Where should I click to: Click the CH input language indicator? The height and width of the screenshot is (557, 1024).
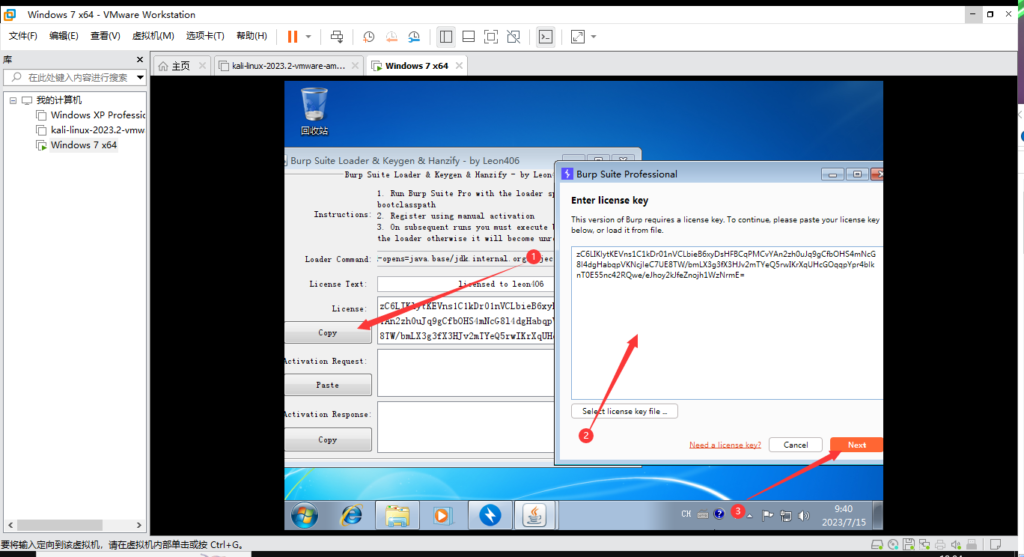click(686, 515)
